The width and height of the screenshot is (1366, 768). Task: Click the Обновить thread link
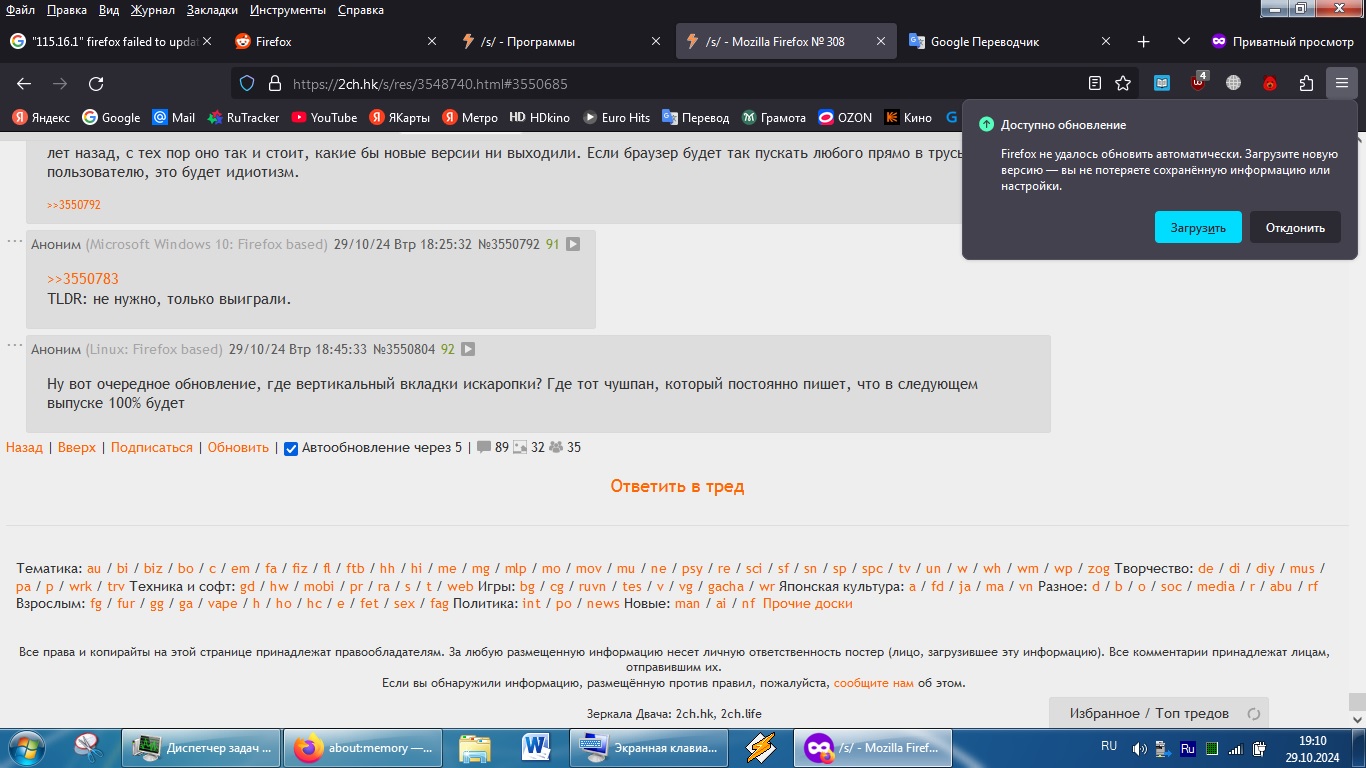click(x=238, y=448)
